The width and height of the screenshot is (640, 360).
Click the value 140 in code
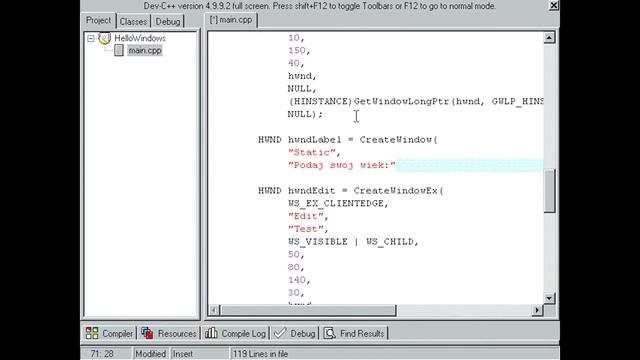pos(297,280)
